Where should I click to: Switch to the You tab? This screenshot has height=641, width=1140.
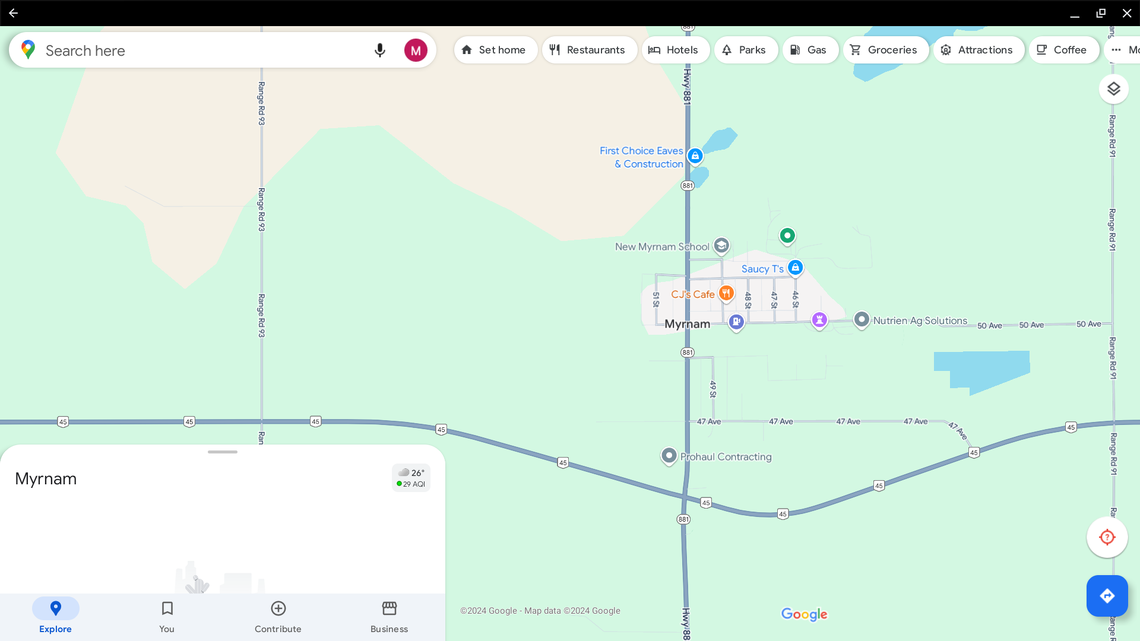click(166, 616)
